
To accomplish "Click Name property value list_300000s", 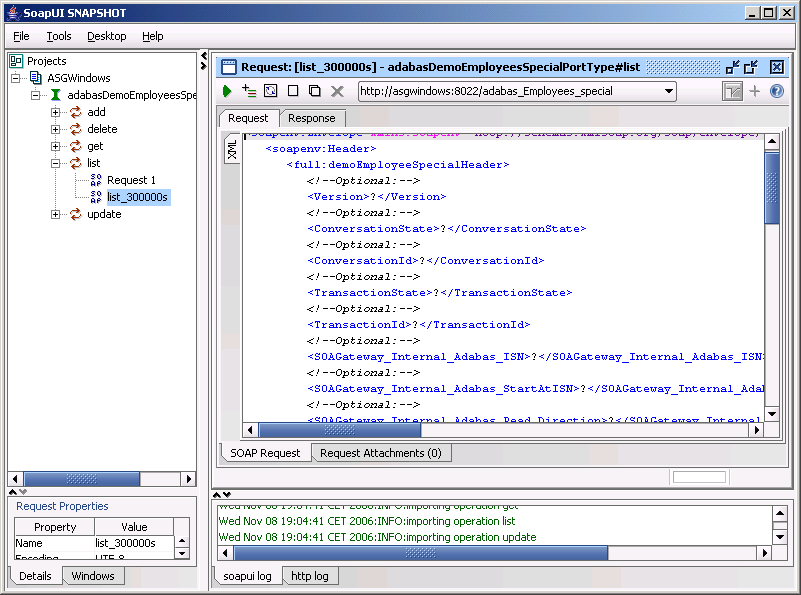I will click(134, 543).
